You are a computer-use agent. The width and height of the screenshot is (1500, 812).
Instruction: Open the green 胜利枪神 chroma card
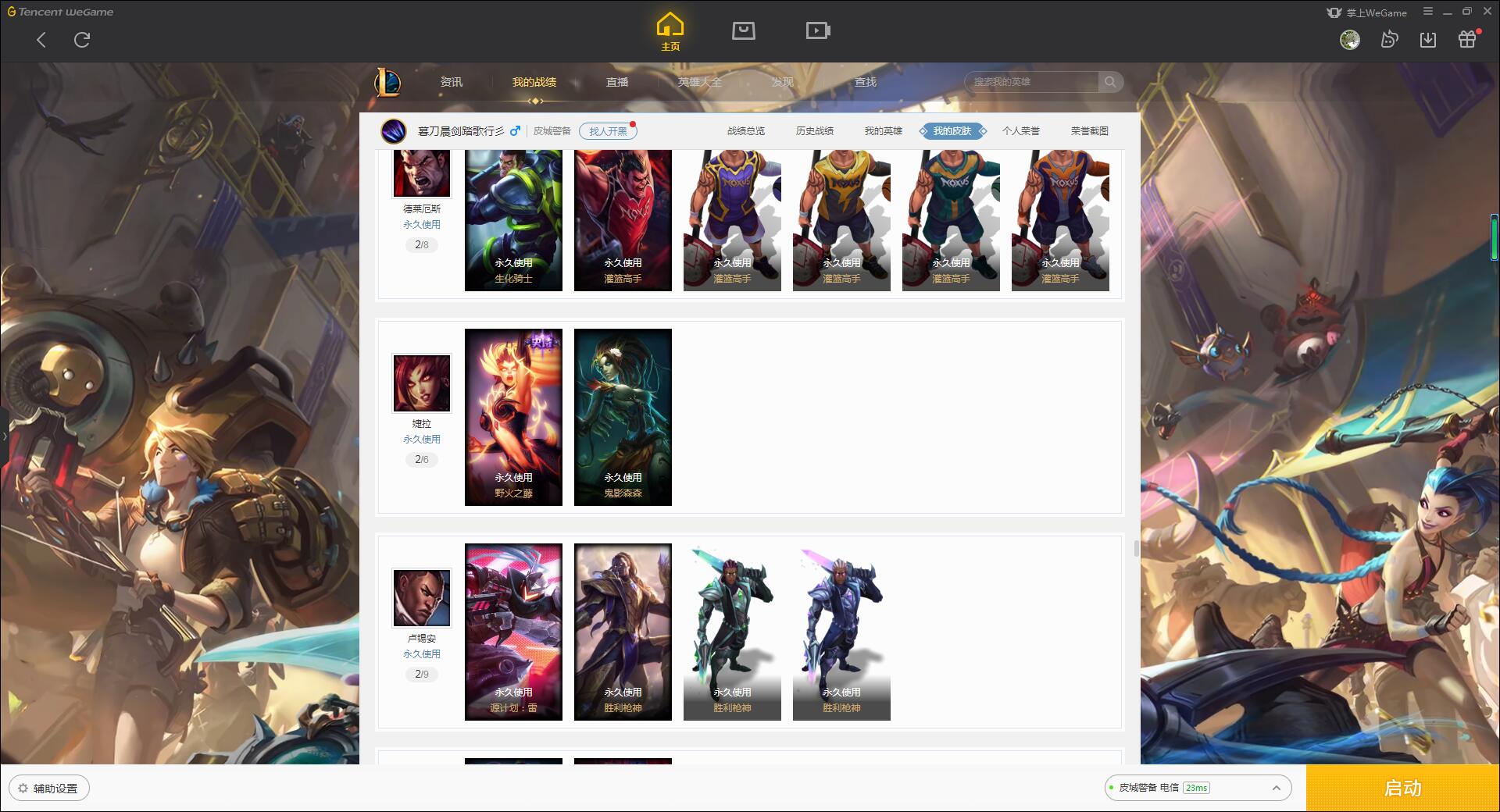tap(732, 632)
